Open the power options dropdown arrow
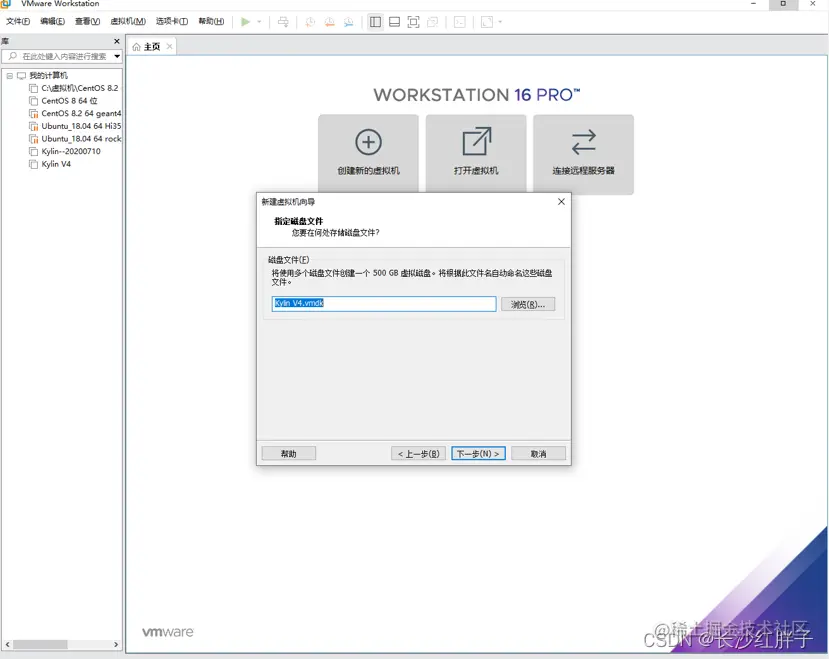This screenshot has width=829, height=659. coord(259,22)
